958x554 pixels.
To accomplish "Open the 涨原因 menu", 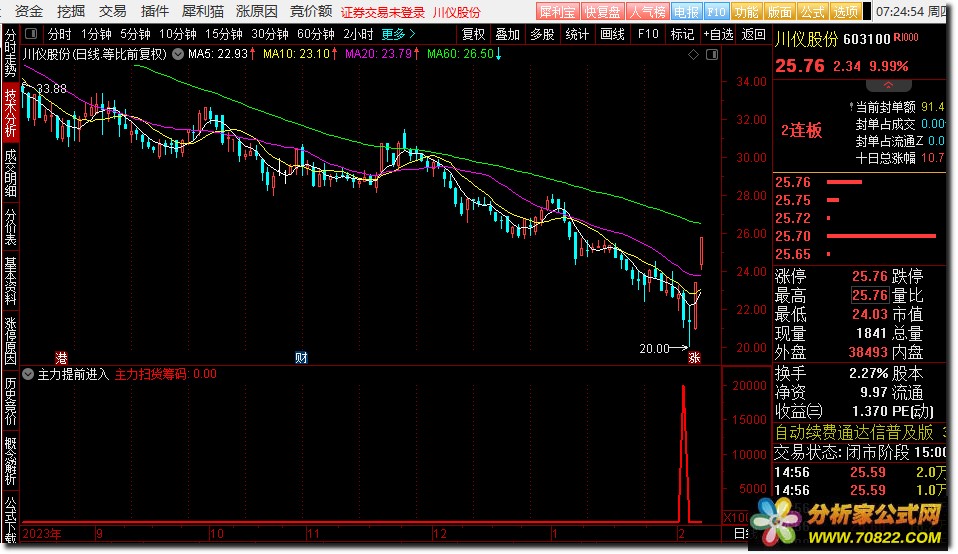I will [x=257, y=11].
